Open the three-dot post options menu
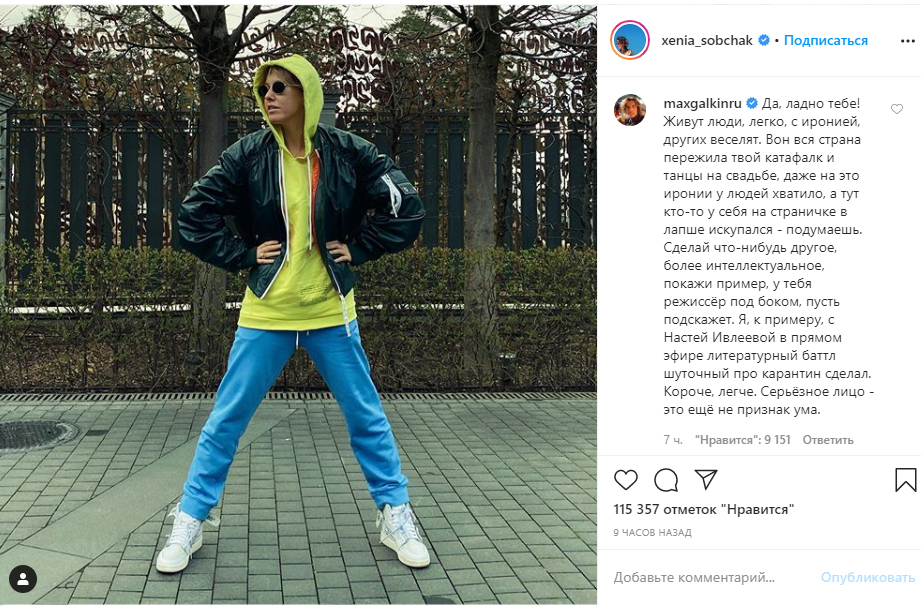Viewport: 921px width, 614px height. (907, 41)
